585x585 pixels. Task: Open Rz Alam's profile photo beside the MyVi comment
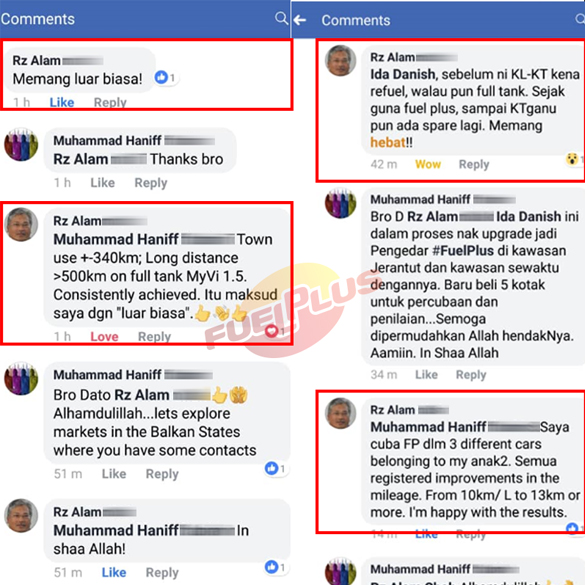[21, 224]
